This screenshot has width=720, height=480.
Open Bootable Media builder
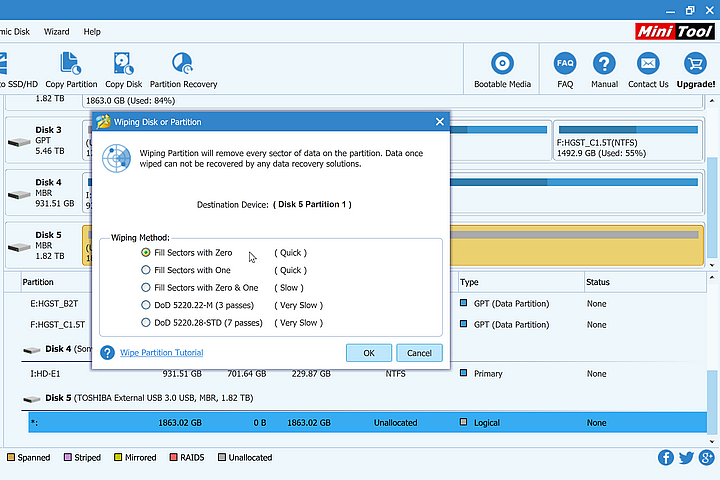502,70
